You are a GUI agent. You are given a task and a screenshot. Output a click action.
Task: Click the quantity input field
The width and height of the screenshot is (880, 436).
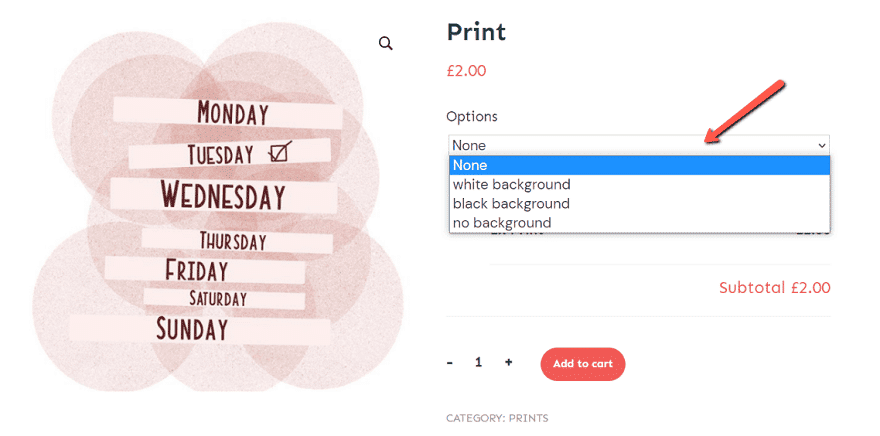coord(478,363)
